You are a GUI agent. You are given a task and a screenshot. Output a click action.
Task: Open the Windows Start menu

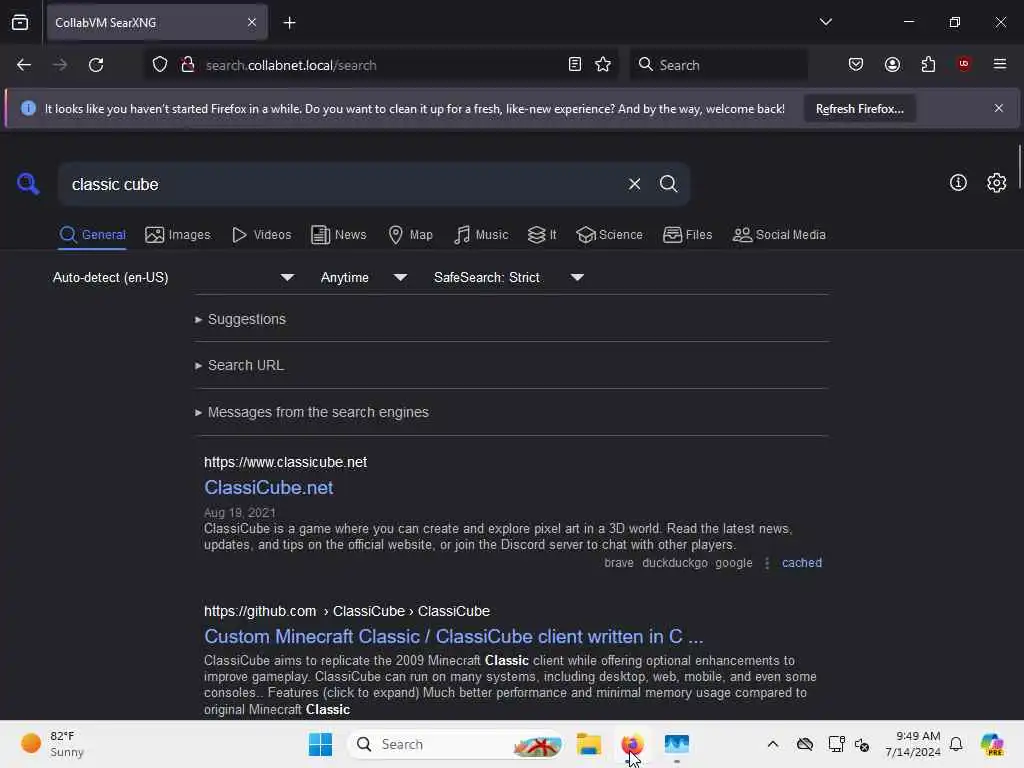320,744
